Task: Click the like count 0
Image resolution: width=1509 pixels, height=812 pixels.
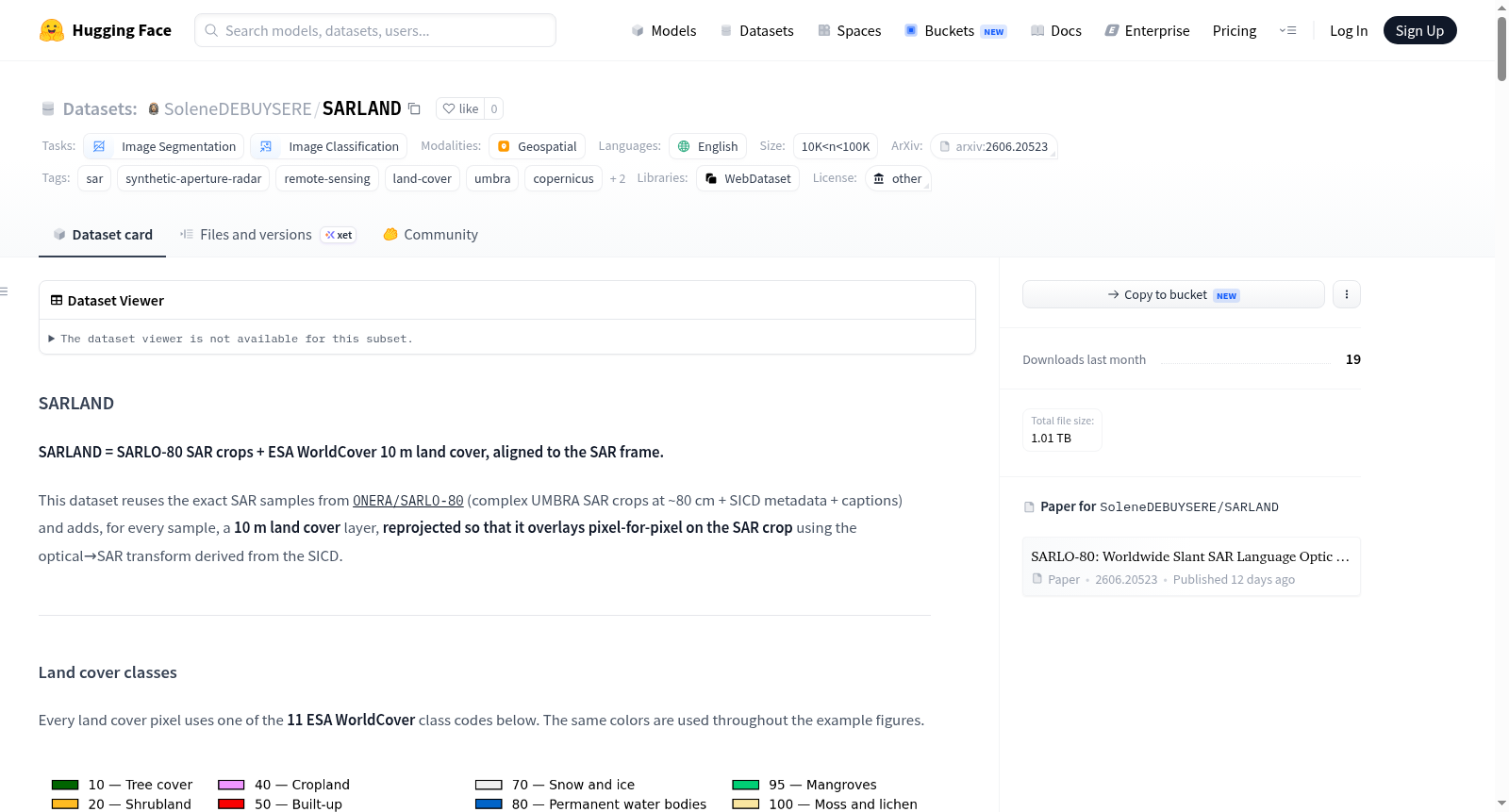Action: [494, 108]
